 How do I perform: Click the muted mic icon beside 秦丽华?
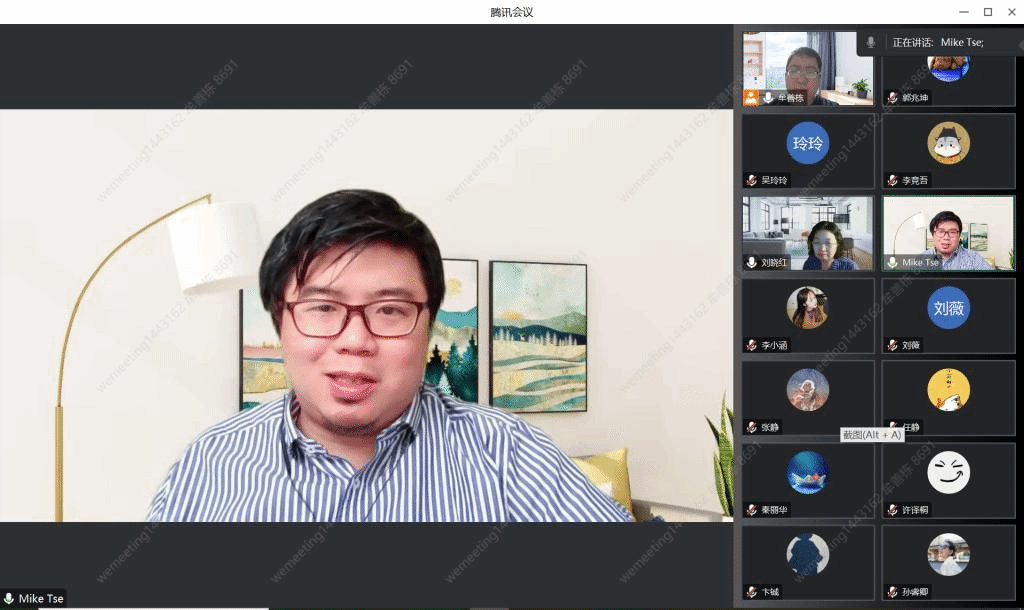point(752,510)
